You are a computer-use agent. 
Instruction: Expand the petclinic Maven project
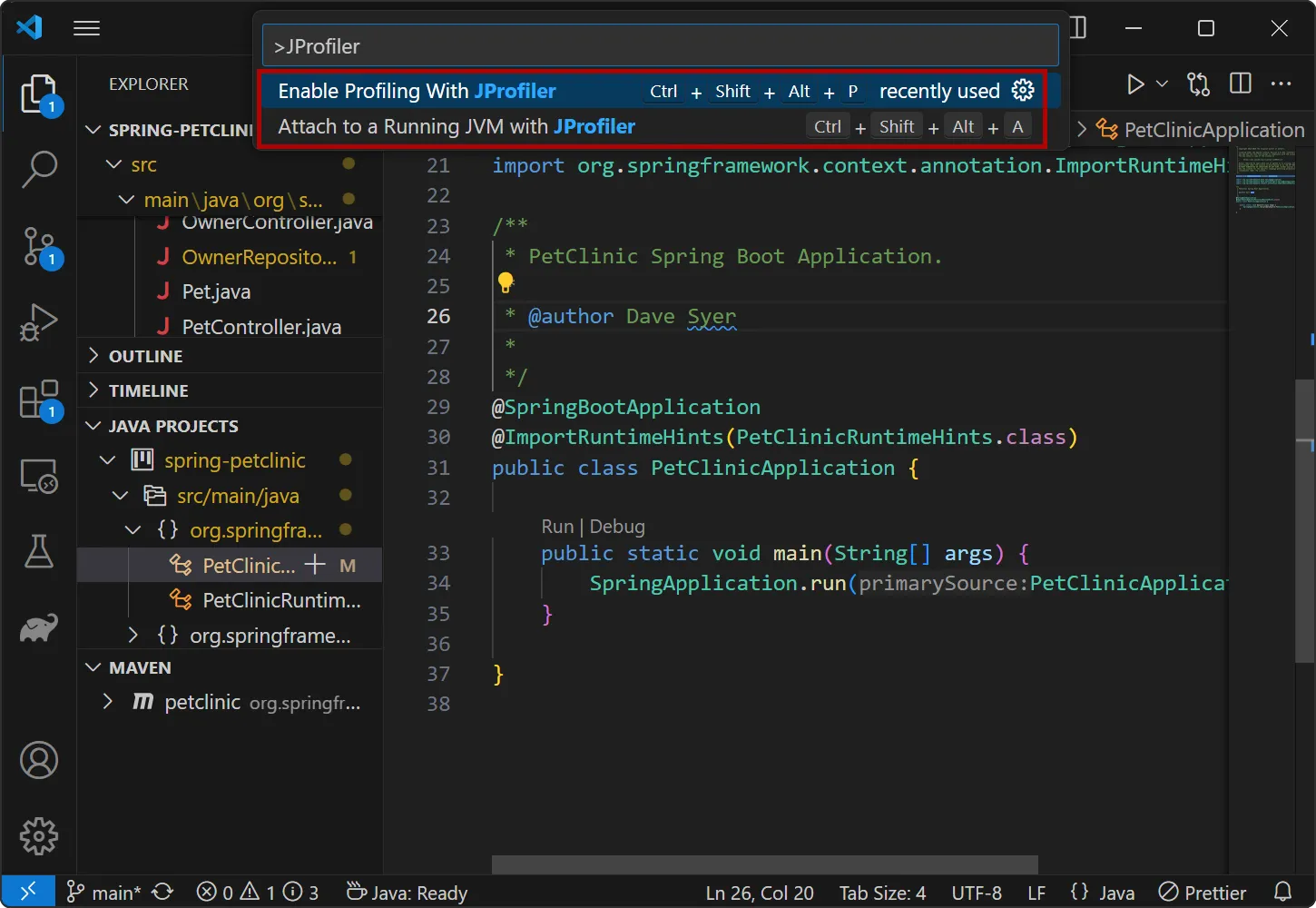click(108, 702)
